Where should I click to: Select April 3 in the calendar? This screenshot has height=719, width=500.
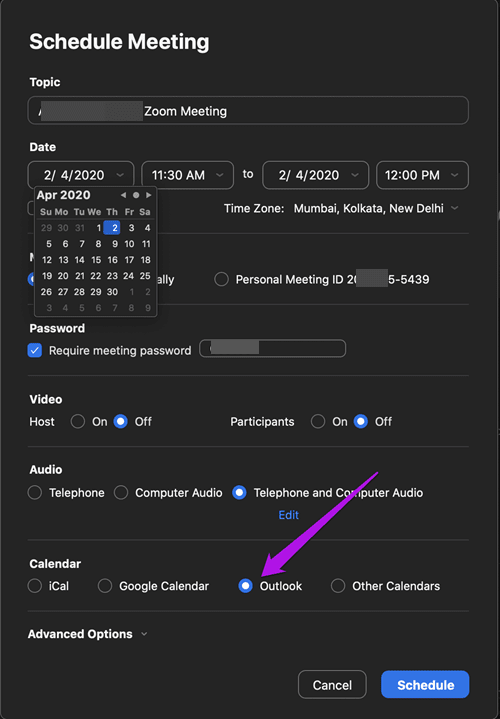(131, 228)
